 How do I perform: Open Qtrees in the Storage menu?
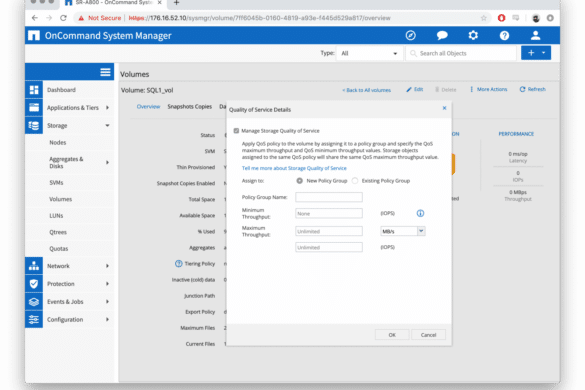58,232
